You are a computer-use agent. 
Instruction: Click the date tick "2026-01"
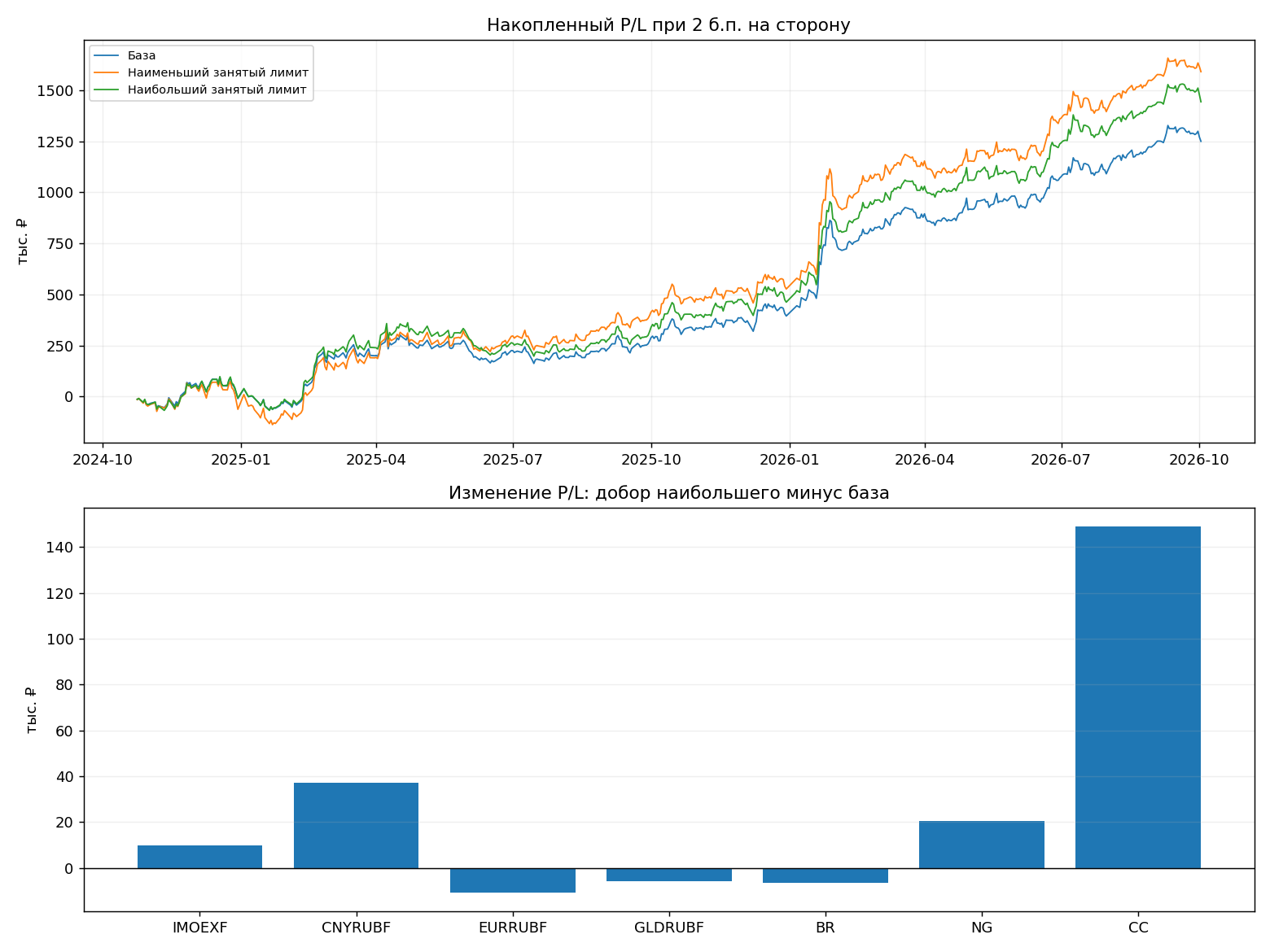(790, 460)
